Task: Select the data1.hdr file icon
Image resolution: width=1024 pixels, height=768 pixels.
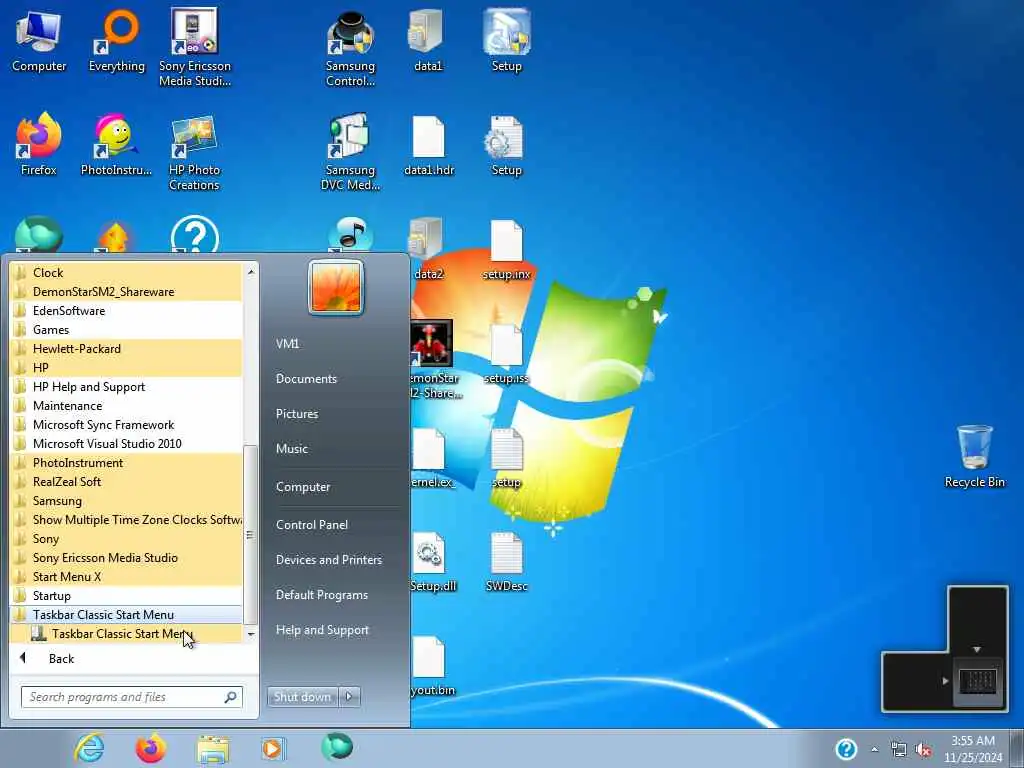Action: point(428,144)
